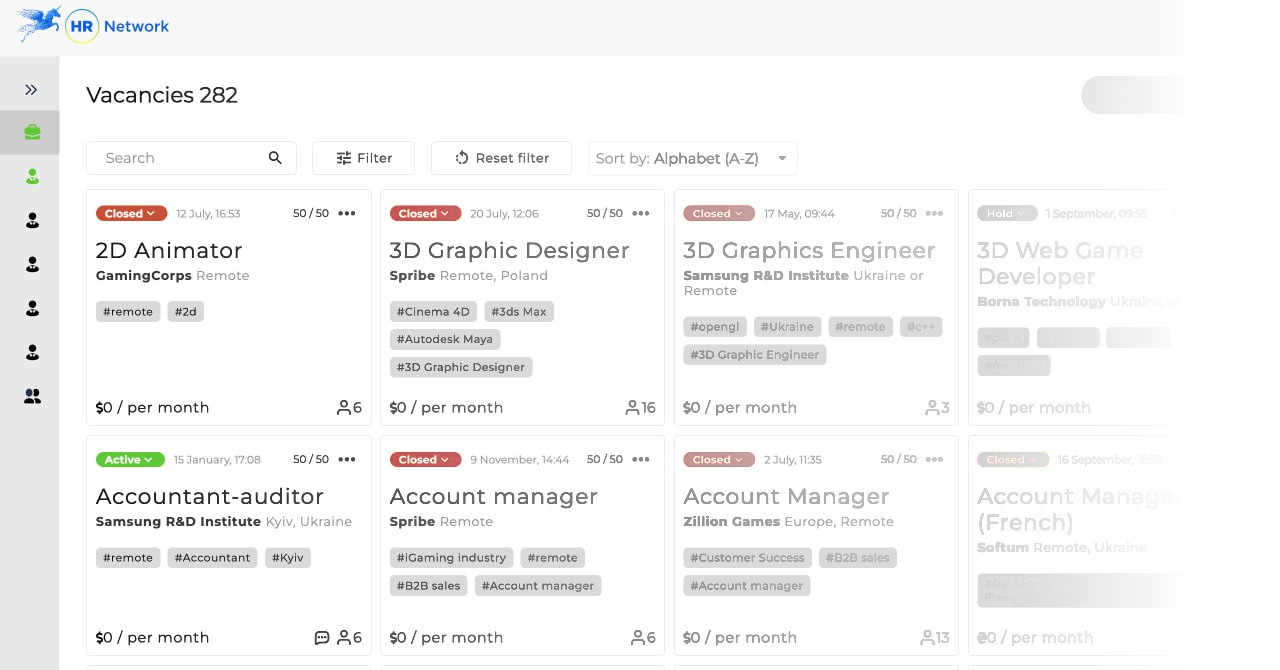This screenshot has width=1280, height=670.
Task: Click the candidates icon on Spribe Account manager card
Action: coord(638,637)
